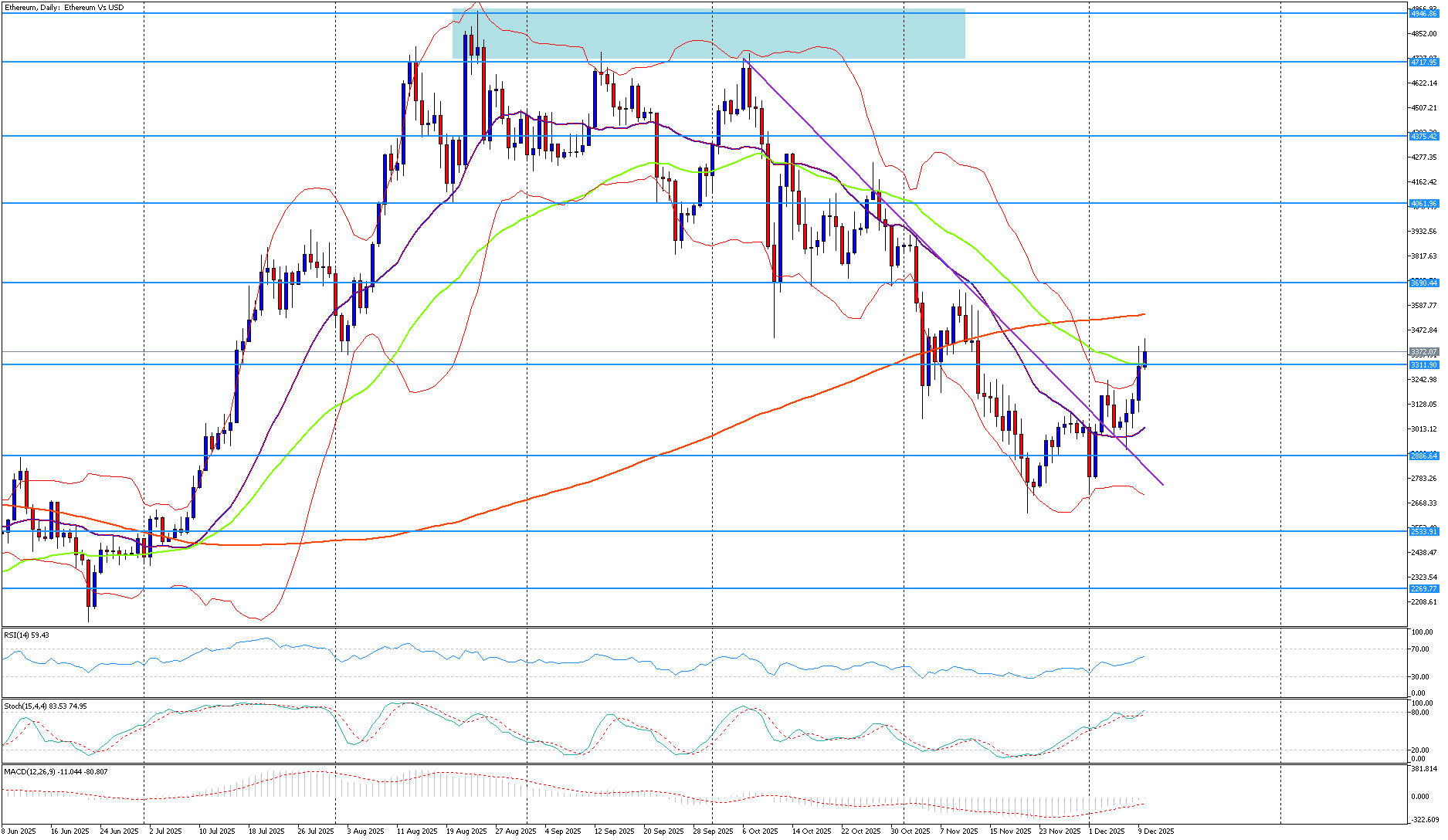This screenshot has width=1448, height=840.
Task: Click the 0.000 value on the MACD scale
Action: [1422, 797]
